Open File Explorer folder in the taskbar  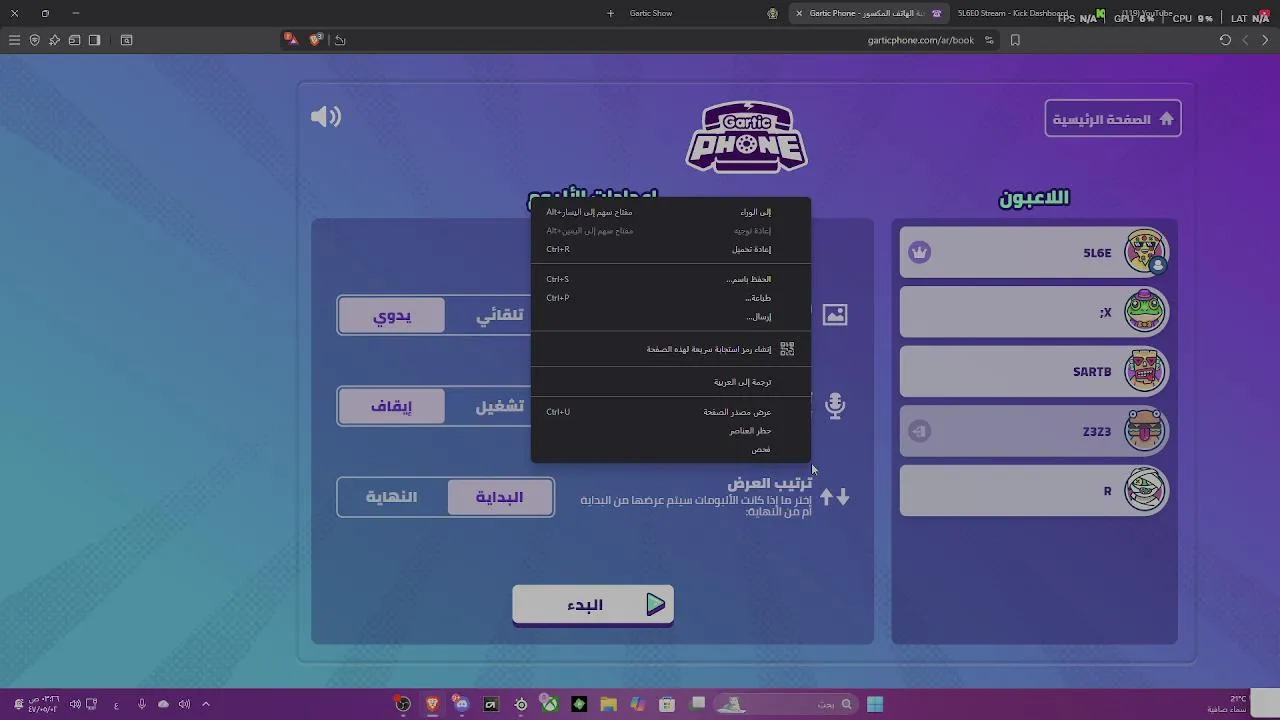click(608, 704)
